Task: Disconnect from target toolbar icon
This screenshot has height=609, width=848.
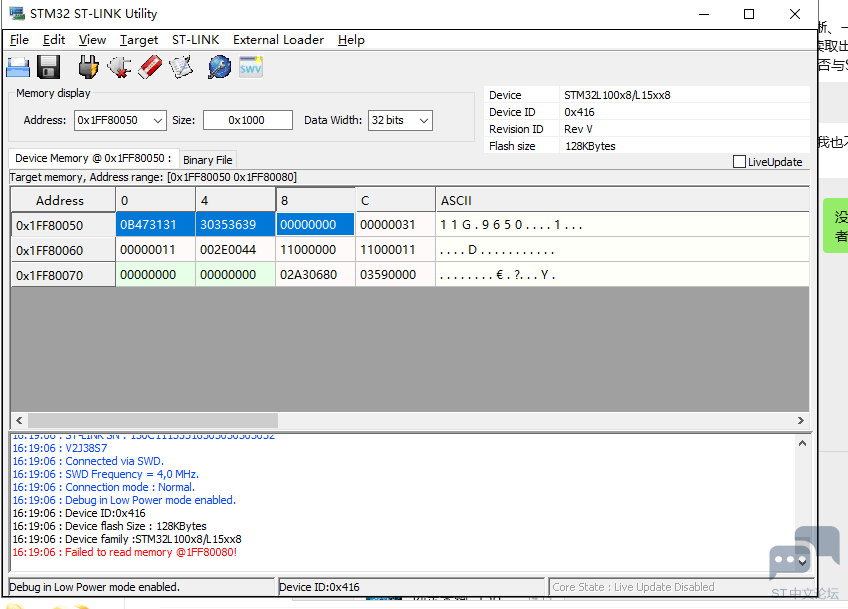Action: [120, 68]
